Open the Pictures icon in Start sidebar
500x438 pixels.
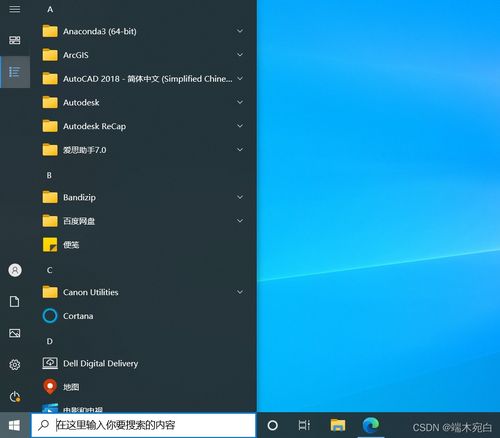pyautogui.click(x=15, y=333)
